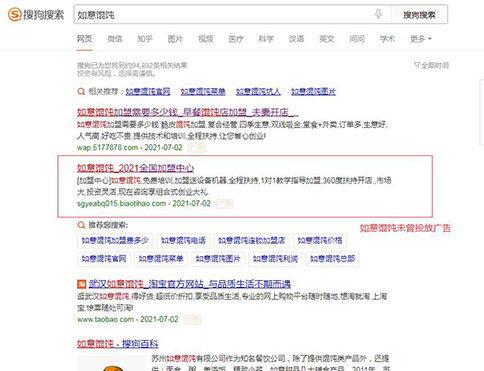Select suggestion 如意馄饨电话
The image size is (484, 371).
(183, 241)
